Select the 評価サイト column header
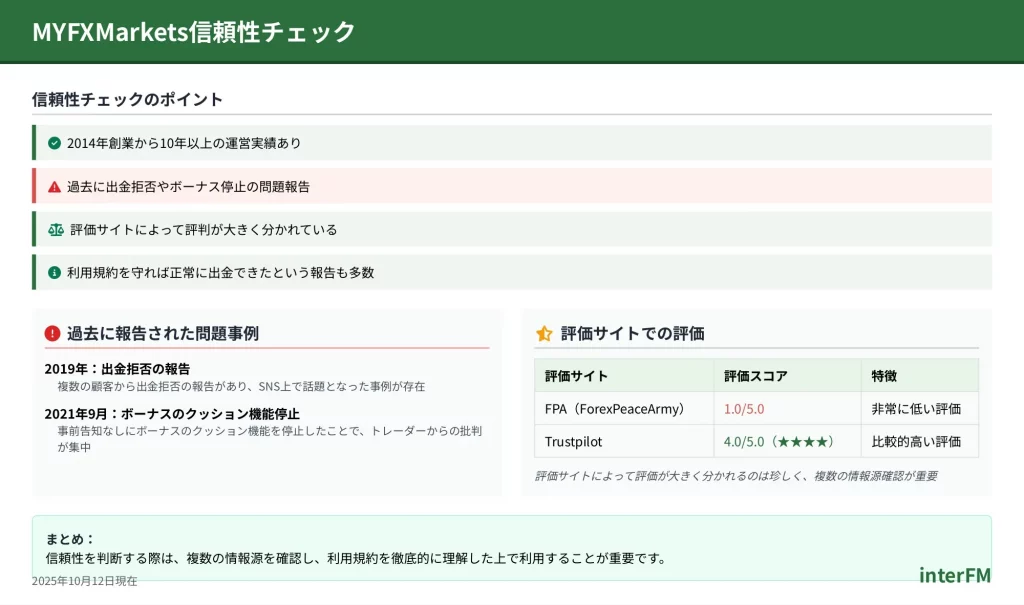The height and width of the screenshot is (605, 1024). [x=576, y=376]
